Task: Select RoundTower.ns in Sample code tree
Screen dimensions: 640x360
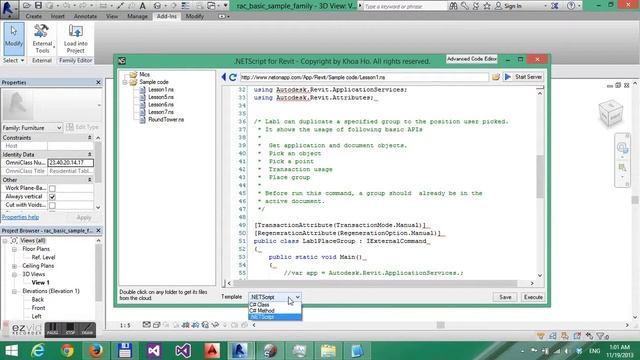Action: (166, 120)
